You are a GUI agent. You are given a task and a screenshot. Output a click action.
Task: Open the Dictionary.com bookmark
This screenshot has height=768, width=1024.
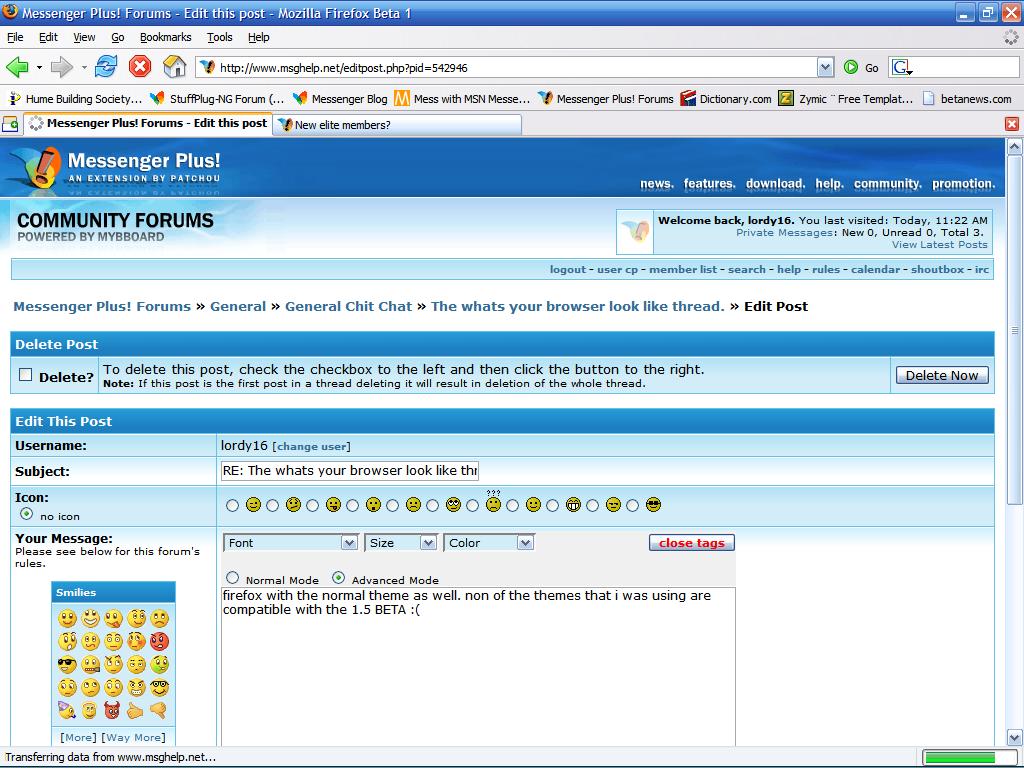(x=726, y=99)
